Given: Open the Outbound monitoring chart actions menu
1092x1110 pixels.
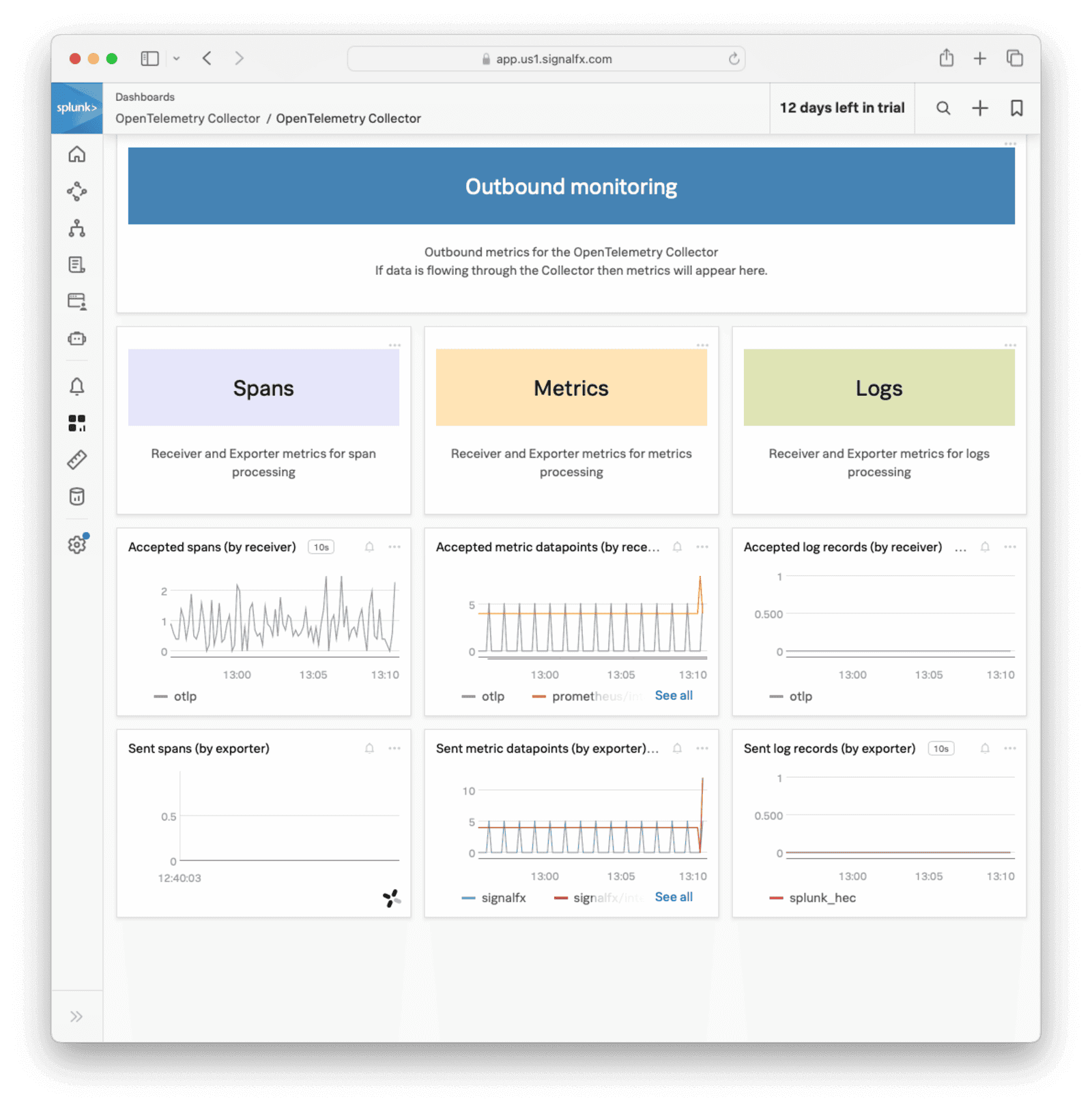Looking at the screenshot, I should (x=1010, y=144).
